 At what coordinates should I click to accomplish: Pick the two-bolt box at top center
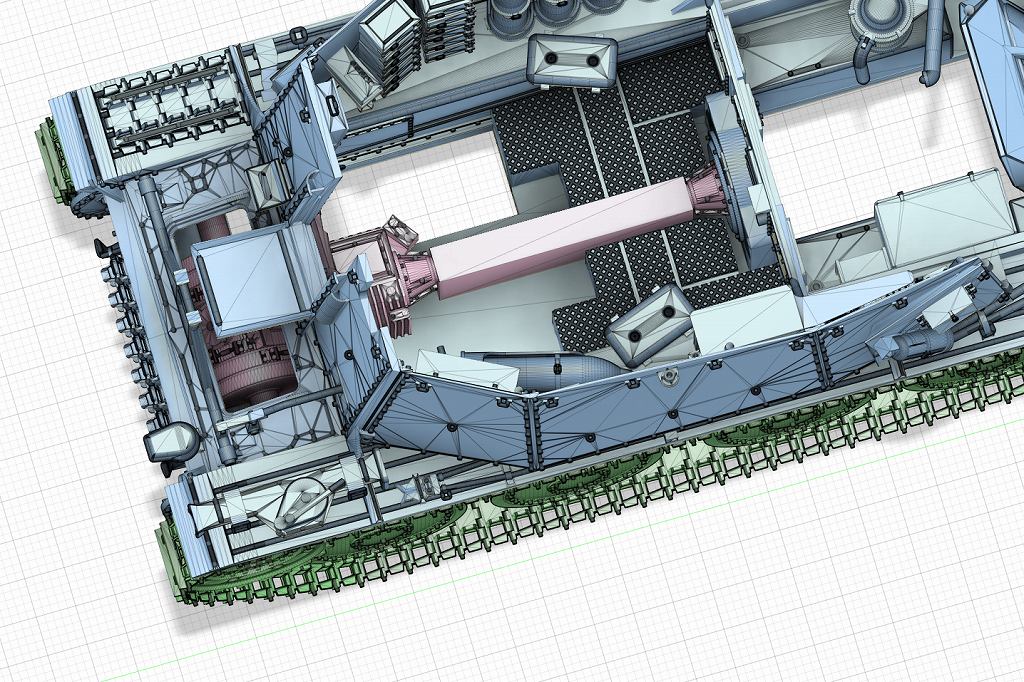[x=570, y=63]
